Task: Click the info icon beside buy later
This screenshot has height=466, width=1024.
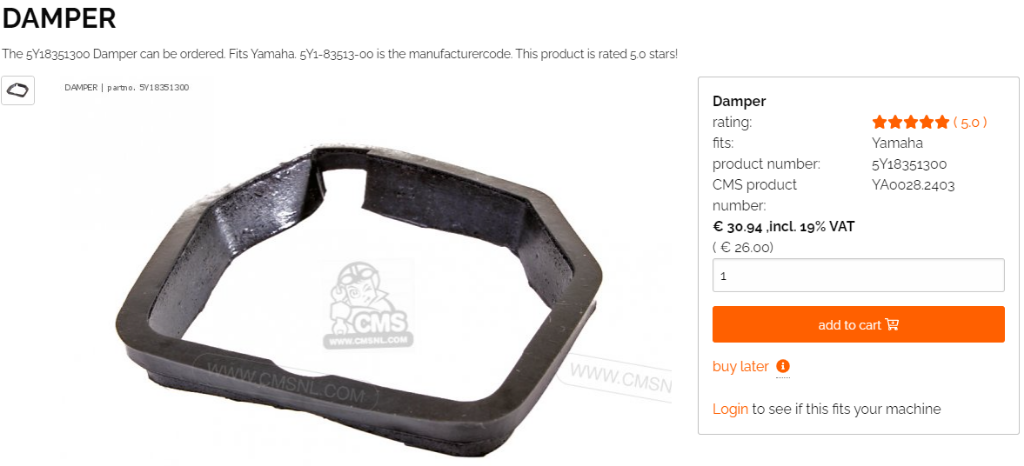Action: pyautogui.click(x=783, y=366)
